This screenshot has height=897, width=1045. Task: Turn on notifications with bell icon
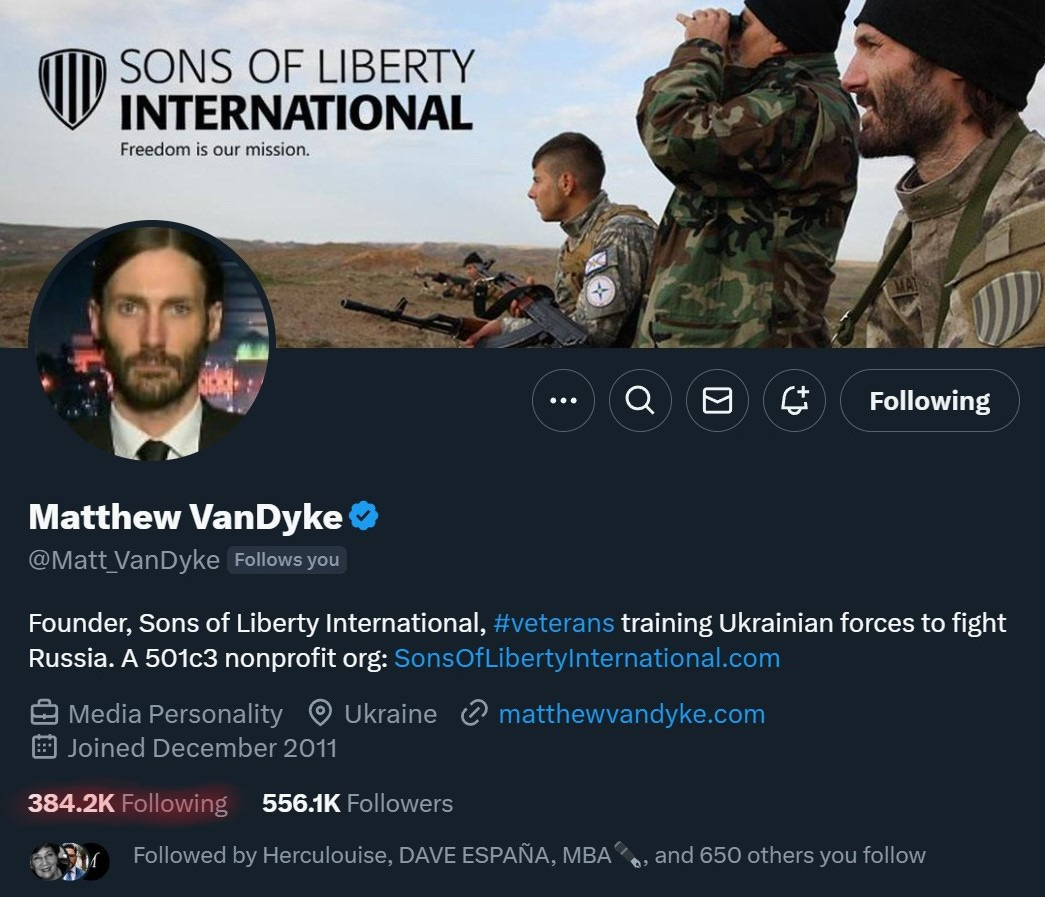point(794,401)
